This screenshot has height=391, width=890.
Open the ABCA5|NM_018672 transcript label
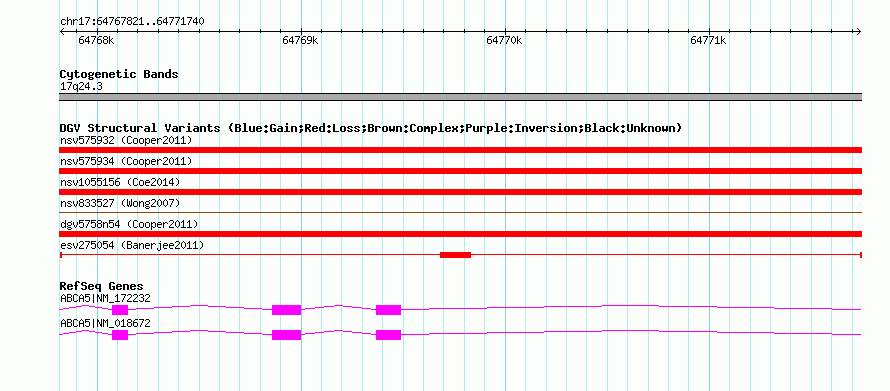105,323
